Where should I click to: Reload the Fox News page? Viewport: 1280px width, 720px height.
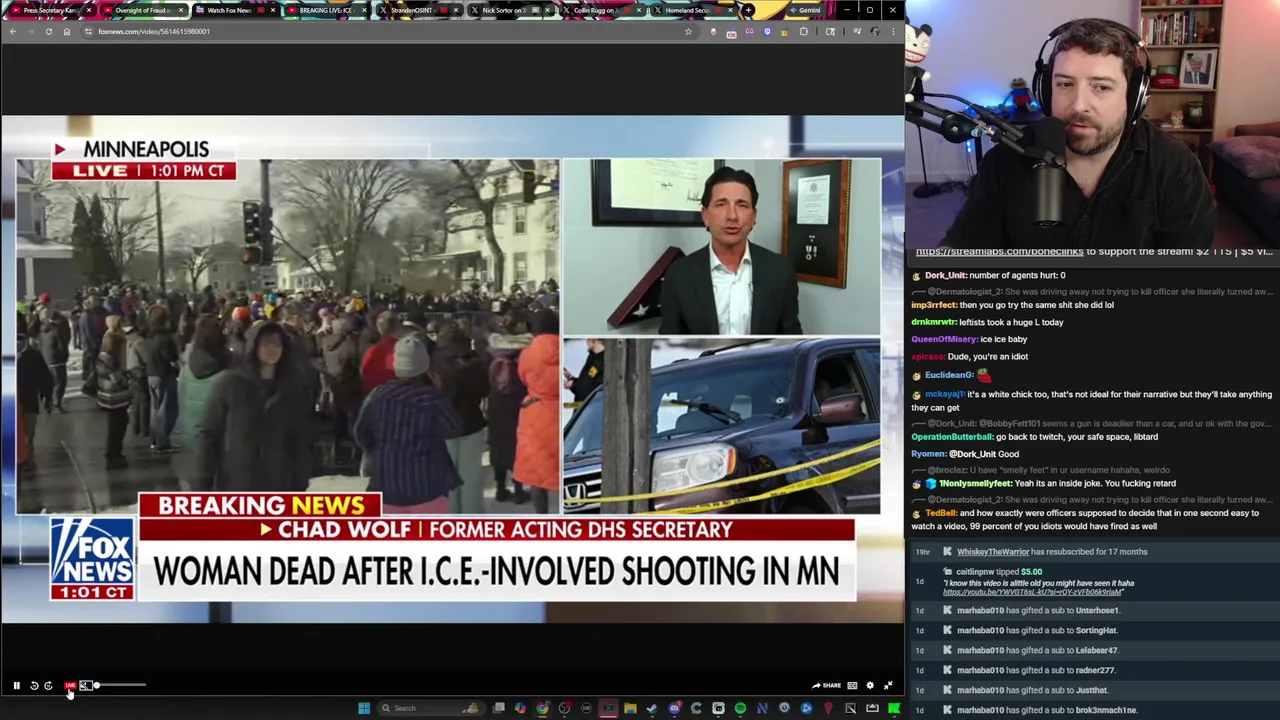pos(48,31)
